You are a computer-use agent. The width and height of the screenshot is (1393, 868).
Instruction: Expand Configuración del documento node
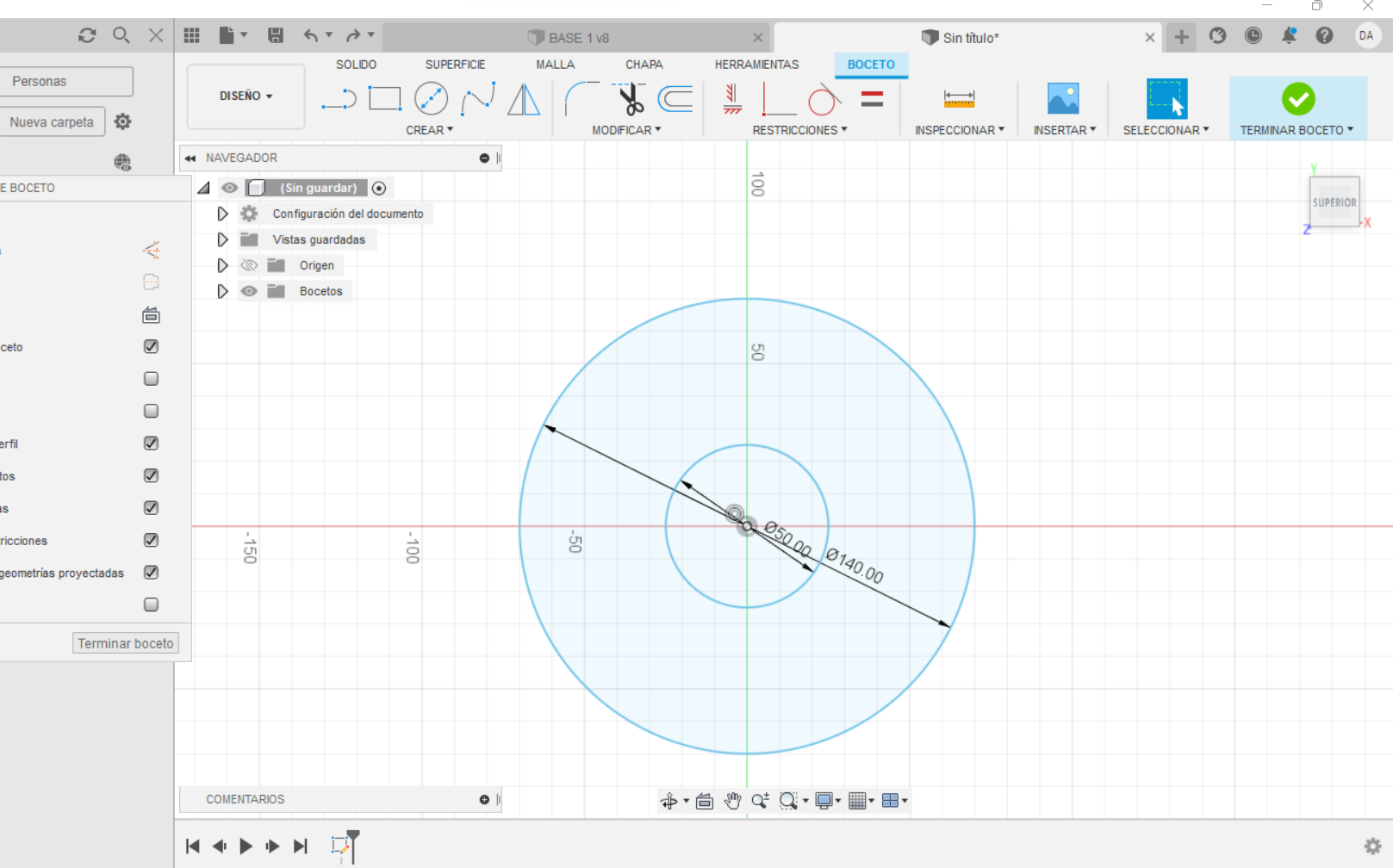[222, 214]
